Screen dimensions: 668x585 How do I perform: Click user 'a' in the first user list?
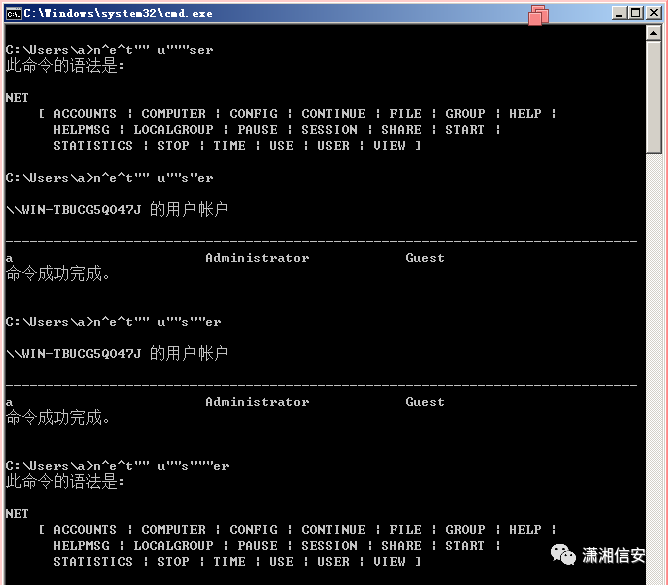pyautogui.click(x=9, y=259)
